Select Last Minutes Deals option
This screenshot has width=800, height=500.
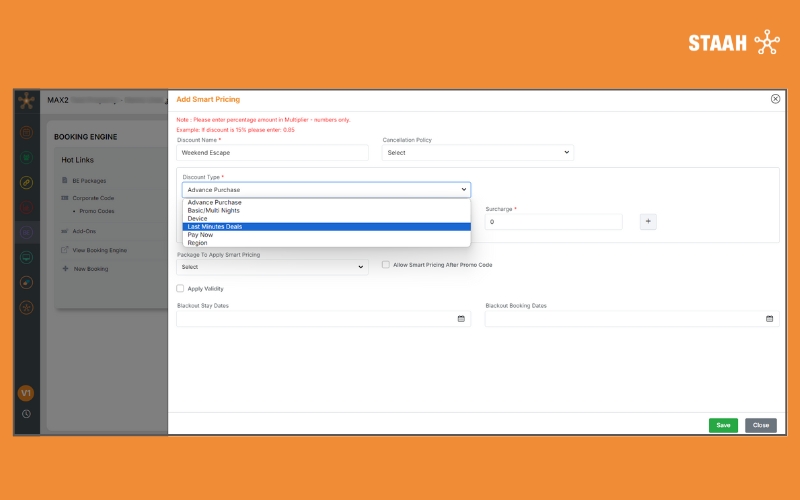[327, 227]
